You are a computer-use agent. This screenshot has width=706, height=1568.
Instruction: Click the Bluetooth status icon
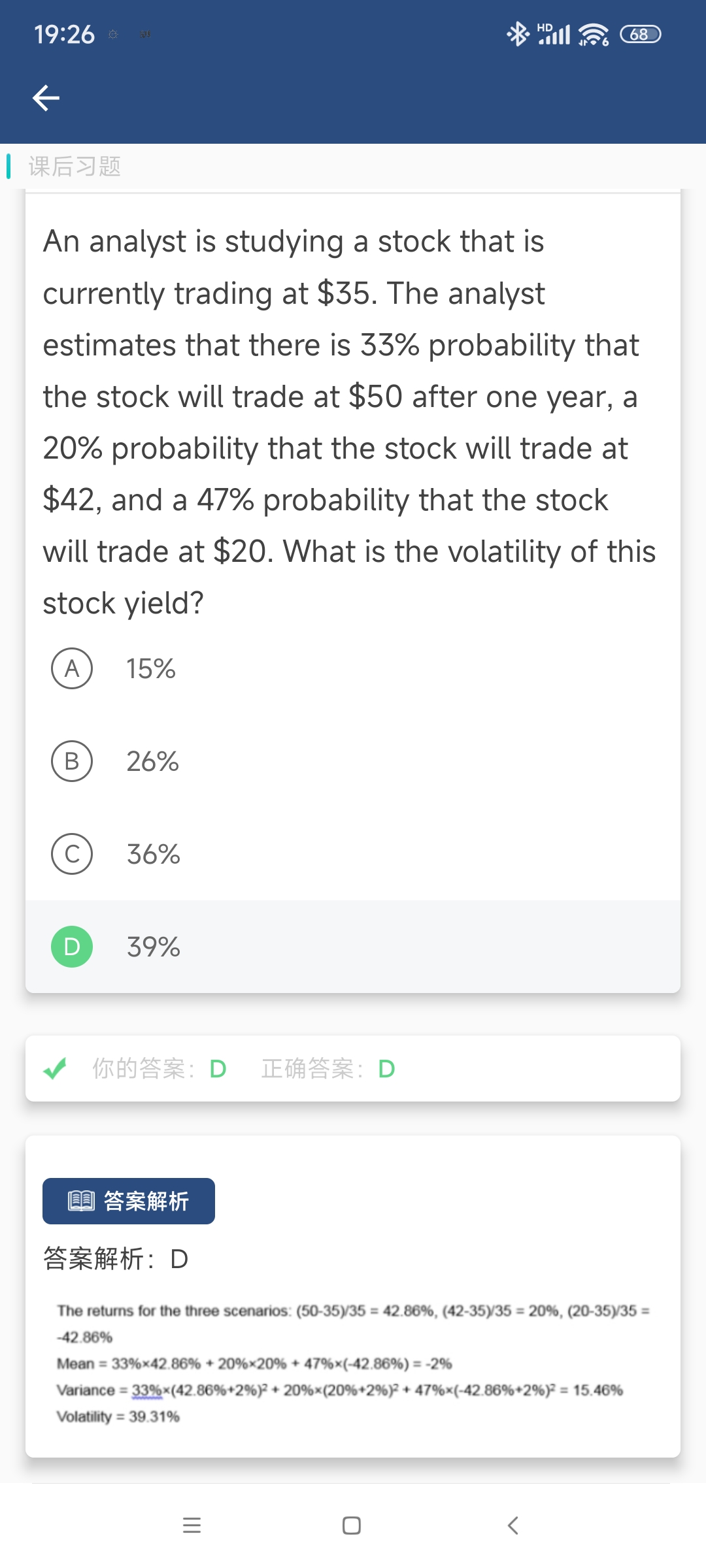pyautogui.click(x=518, y=34)
